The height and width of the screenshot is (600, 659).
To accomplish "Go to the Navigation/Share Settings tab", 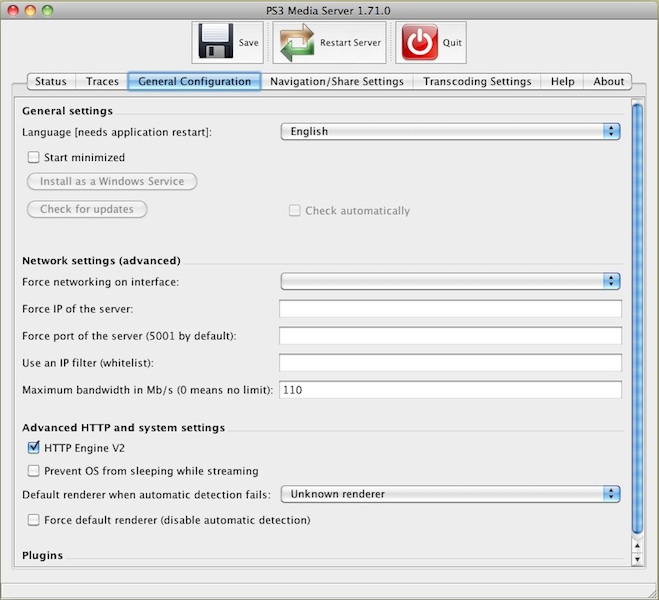I will coord(337,81).
